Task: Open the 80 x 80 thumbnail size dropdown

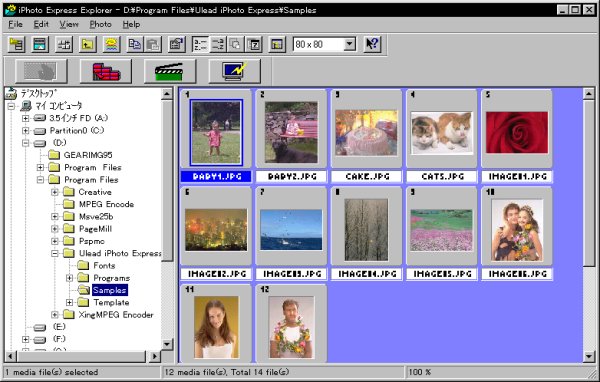Action: pyautogui.click(x=349, y=44)
